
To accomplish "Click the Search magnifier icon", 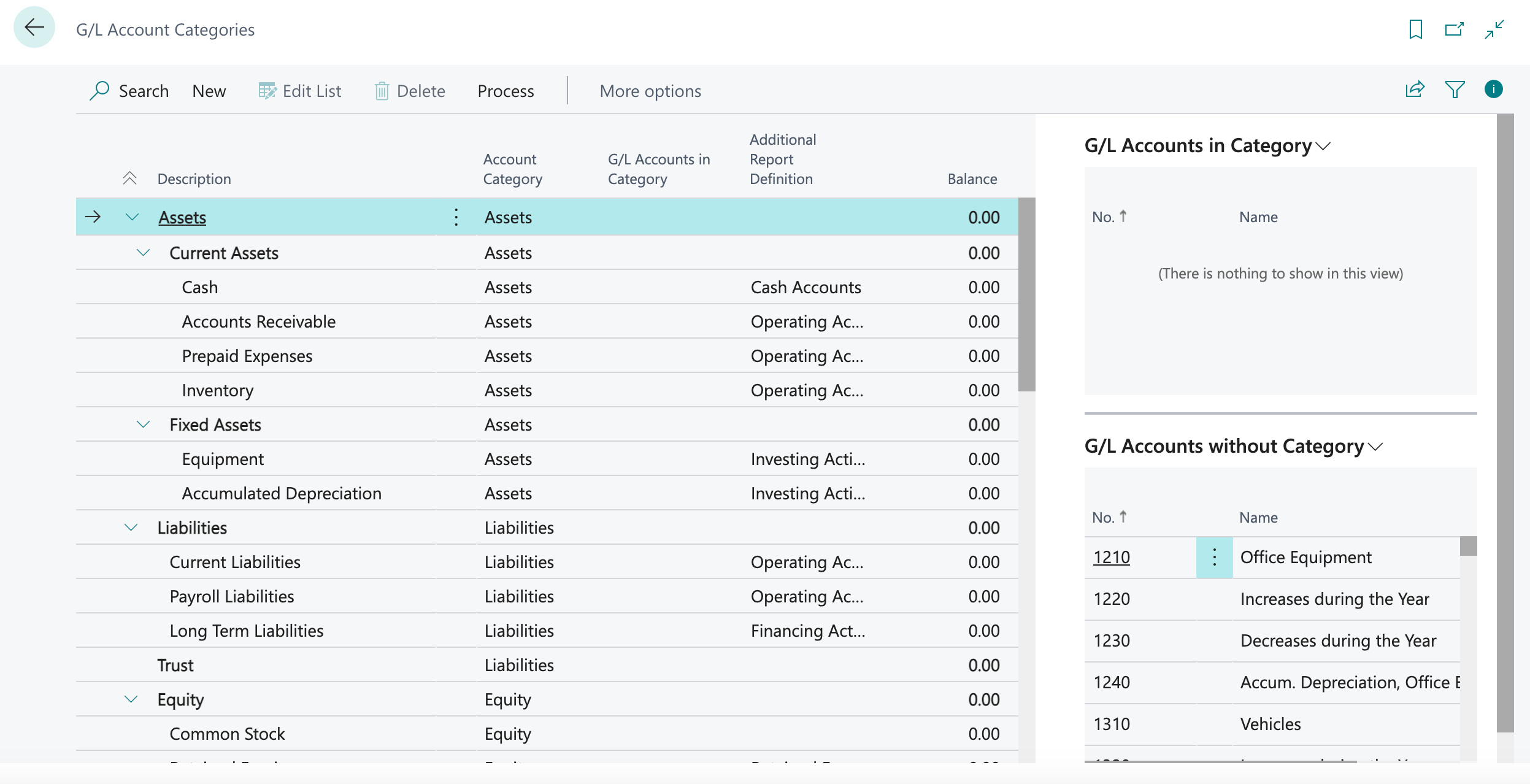I will pyautogui.click(x=99, y=91).
